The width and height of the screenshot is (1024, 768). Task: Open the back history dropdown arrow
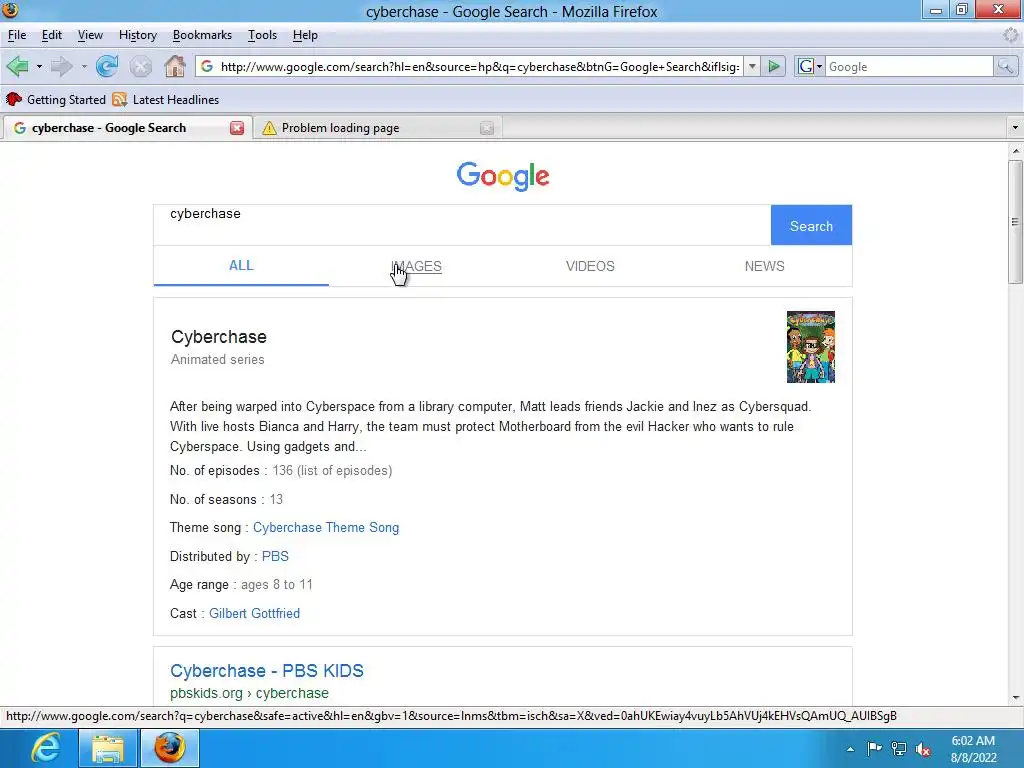pyautogui.click(x=39, y=67)
